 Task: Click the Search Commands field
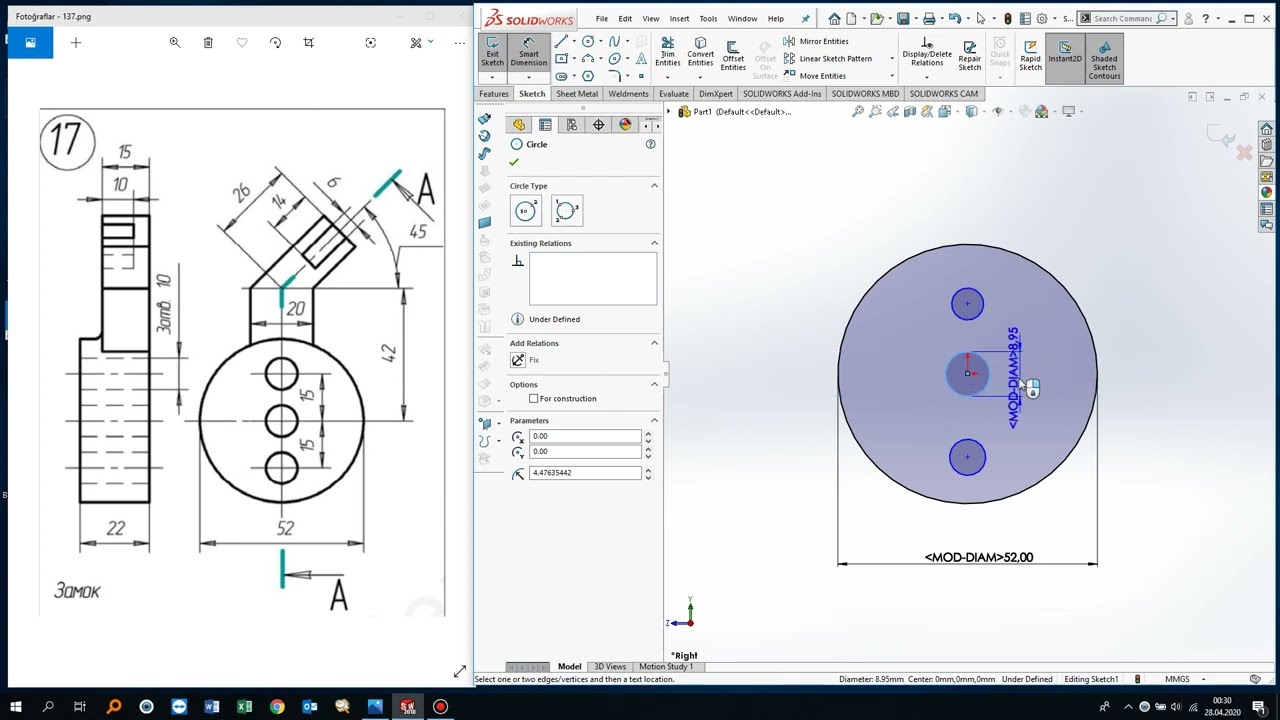1123,18
